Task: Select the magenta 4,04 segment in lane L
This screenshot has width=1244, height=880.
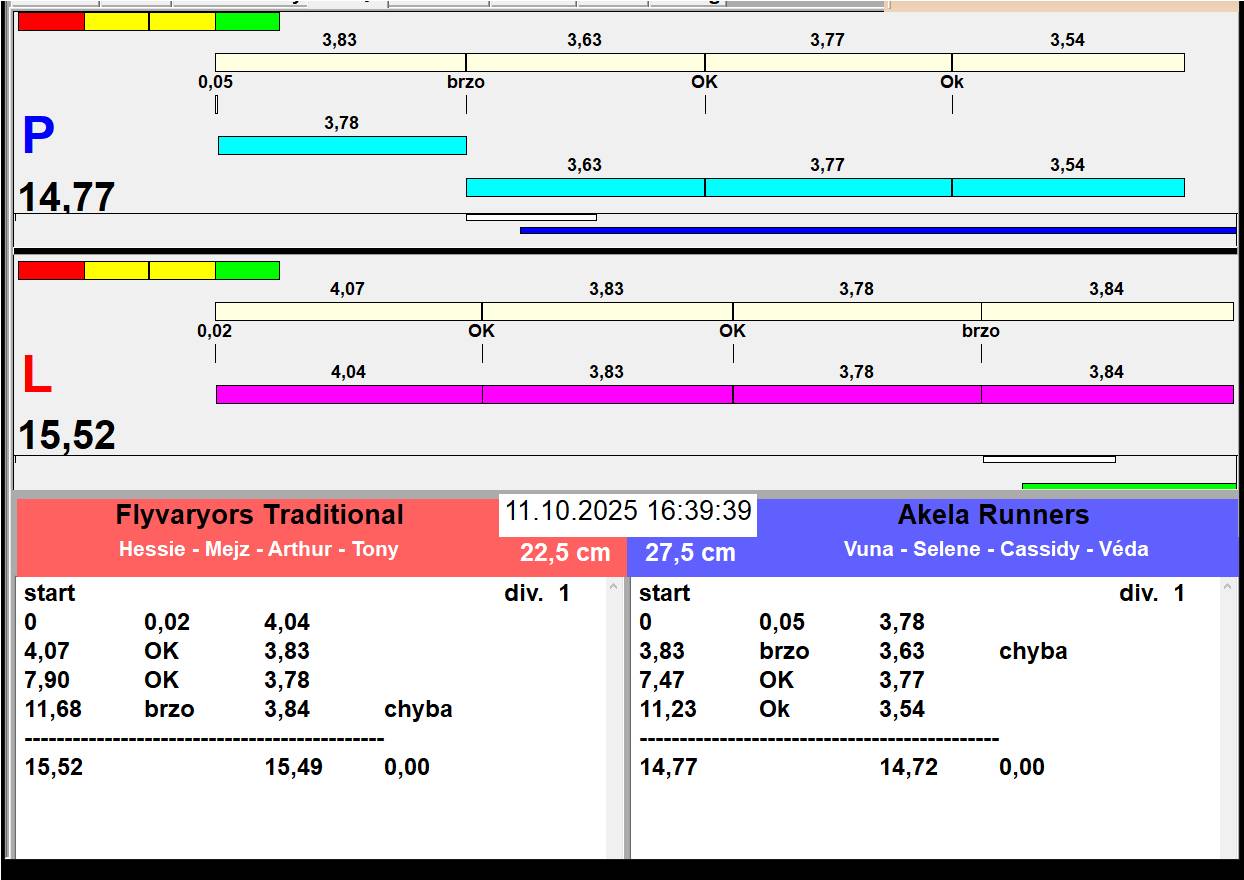Action: click(349, 394)
